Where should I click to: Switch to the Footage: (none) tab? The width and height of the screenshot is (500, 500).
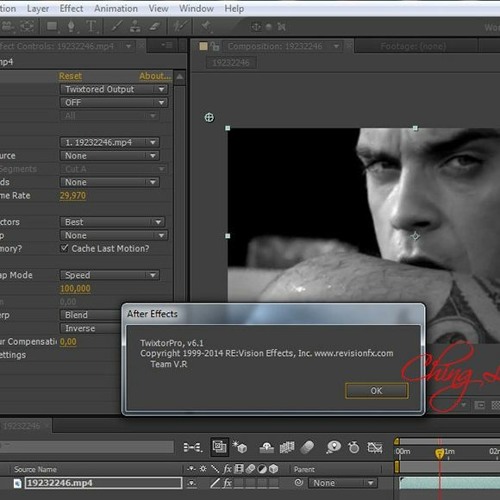(x=413, y=46)
